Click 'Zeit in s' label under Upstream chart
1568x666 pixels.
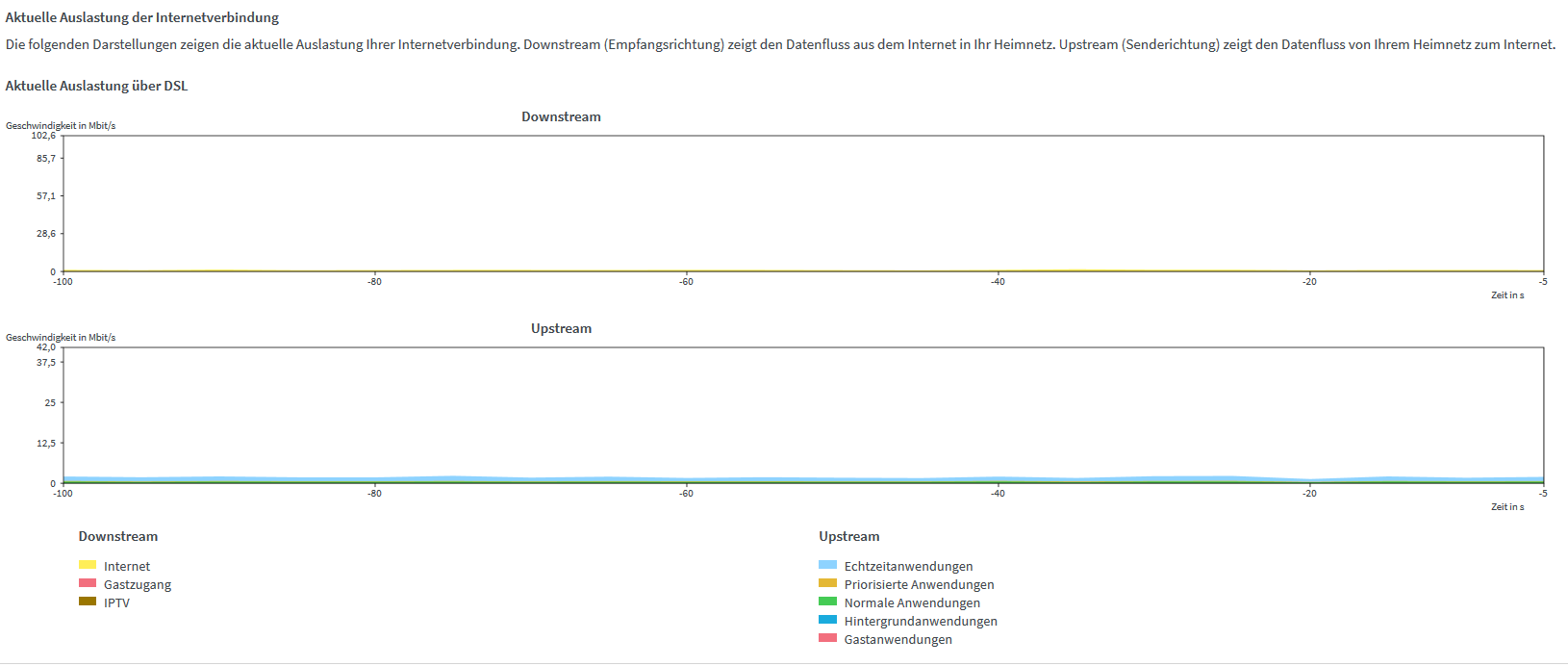1507,507
